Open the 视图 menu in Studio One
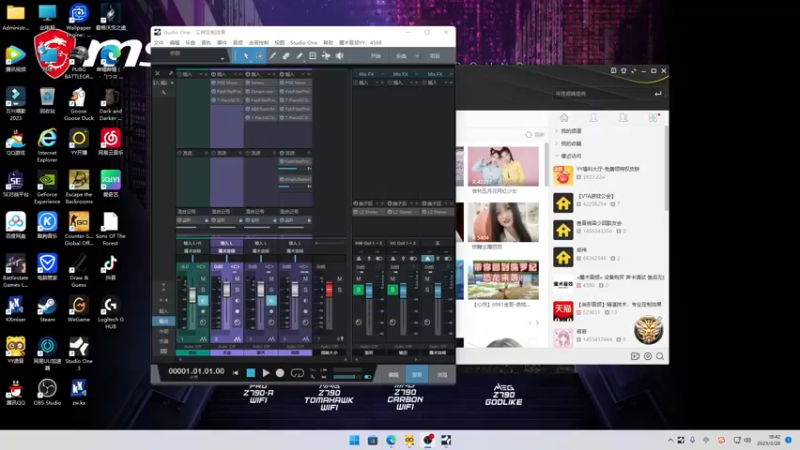 tap(280, 43)
